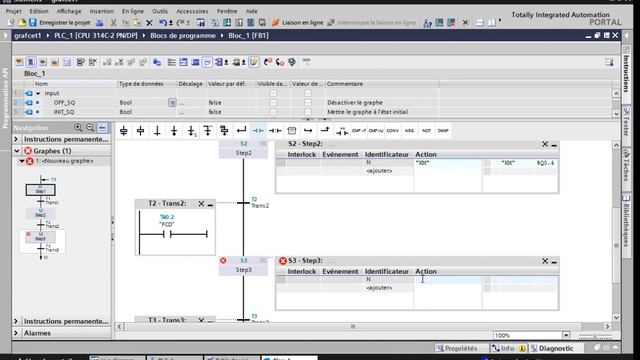
Task: Collapse the Input row in interface table
Action: point(38,93)
